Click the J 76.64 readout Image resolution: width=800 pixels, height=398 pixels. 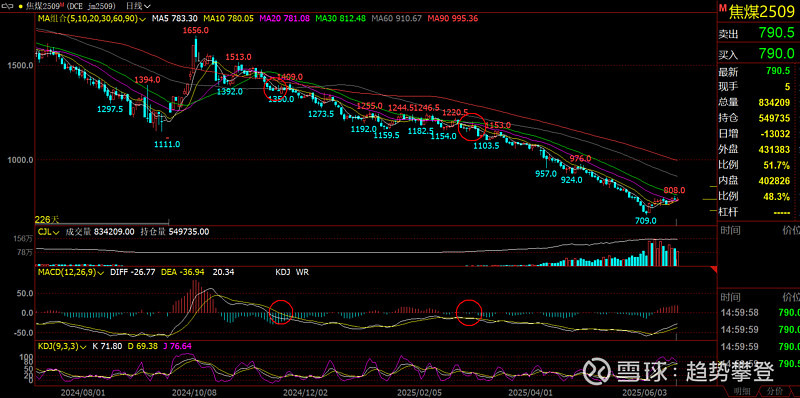(177, 346)
